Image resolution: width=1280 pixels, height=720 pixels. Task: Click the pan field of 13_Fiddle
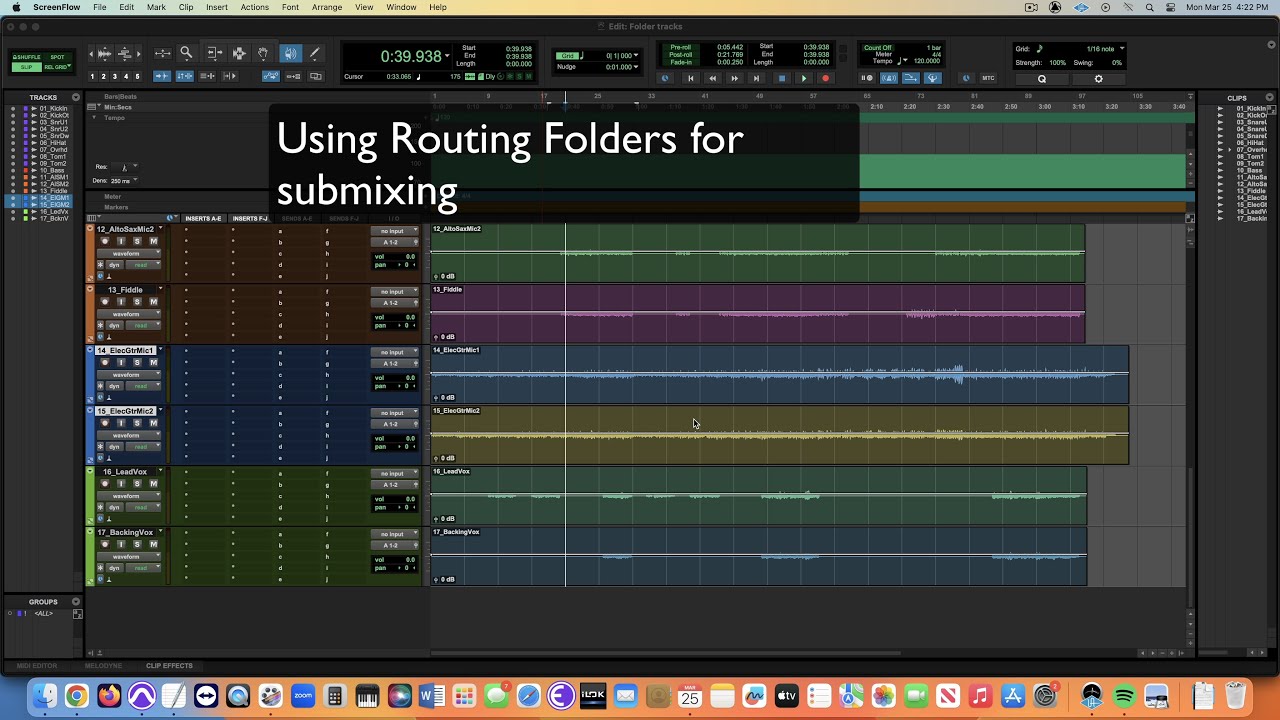point(394,325)
